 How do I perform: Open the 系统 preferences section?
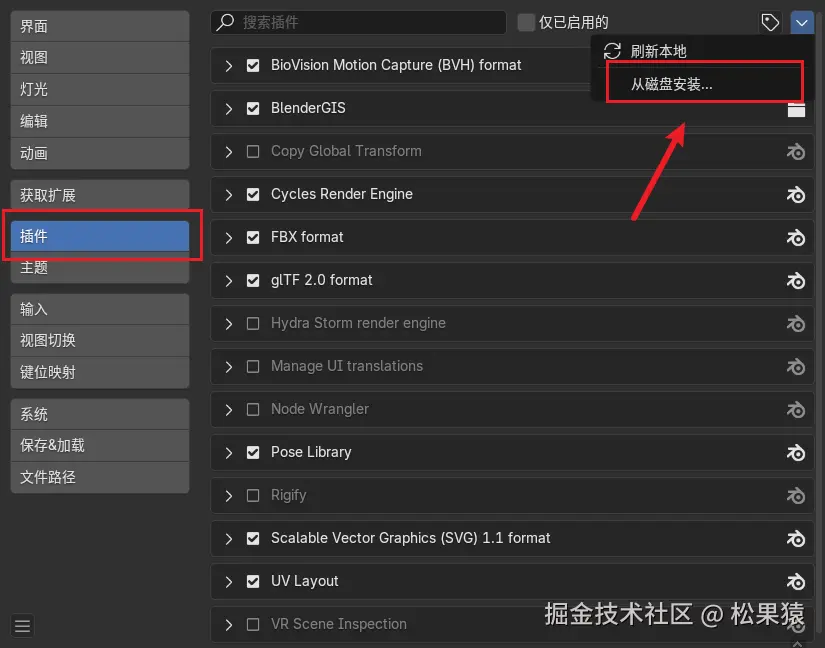[x=100, y=414]
